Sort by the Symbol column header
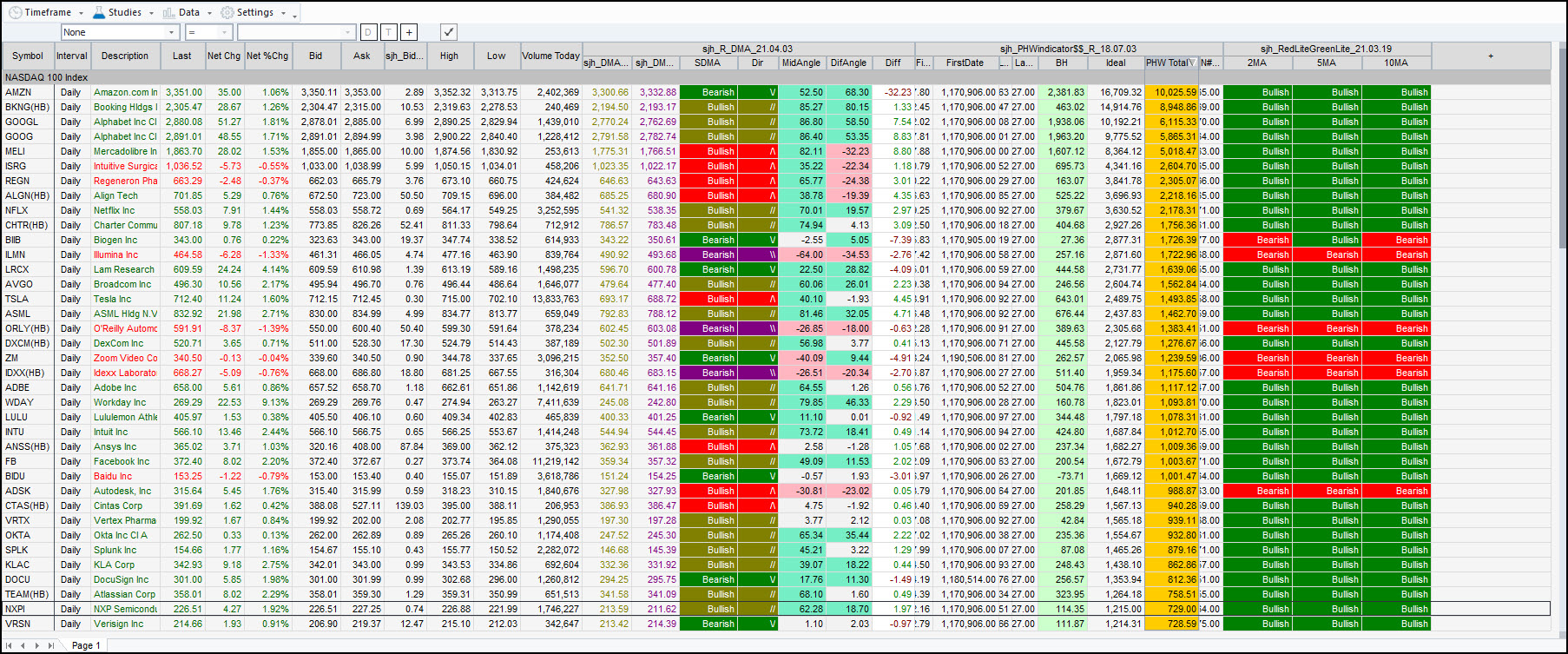The width and height of the screenshot is (1568, 654). click(x=28, y=56)
